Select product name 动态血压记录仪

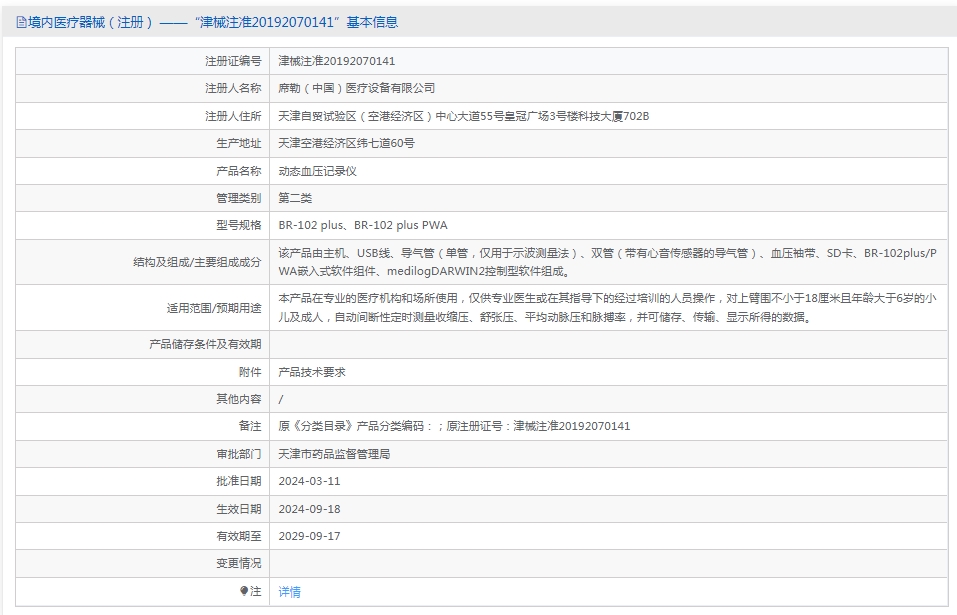pyautogui.click(x=317, y=171)
